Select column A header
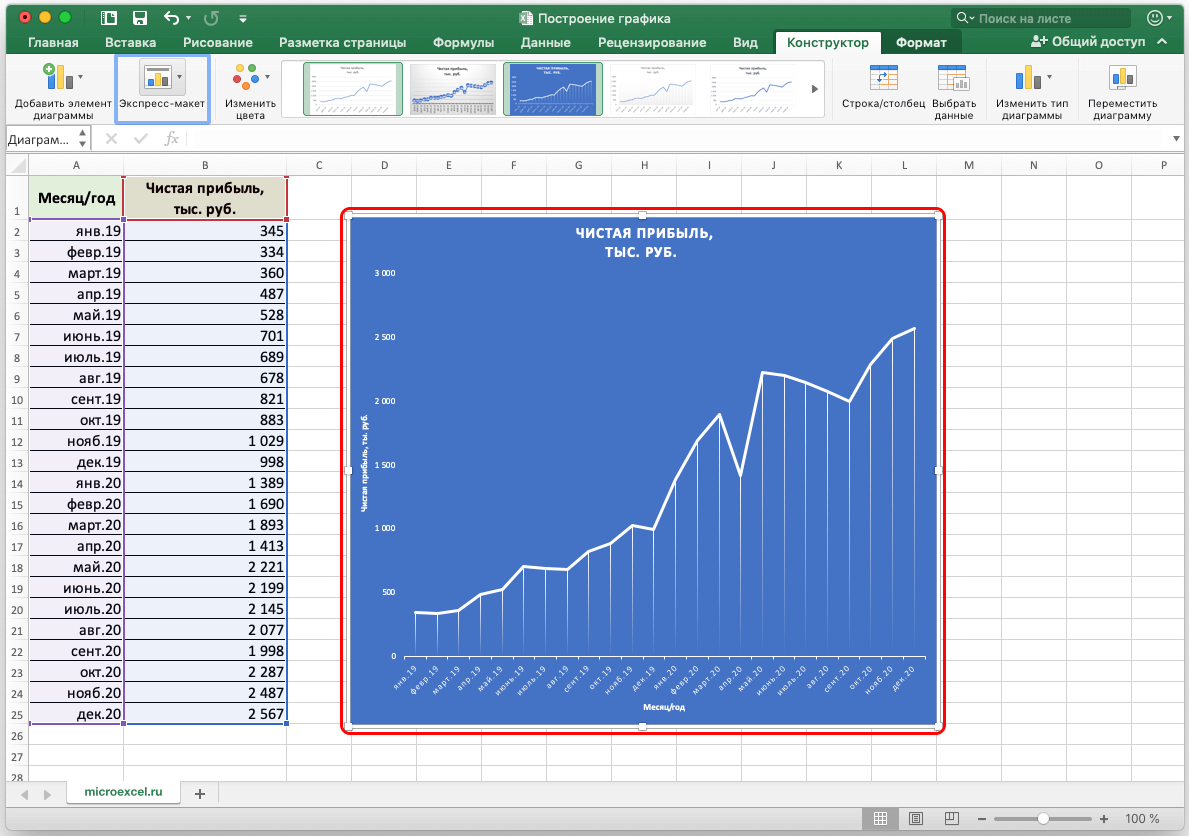Viewport: 1189px width, 836px height. (76, 165)
